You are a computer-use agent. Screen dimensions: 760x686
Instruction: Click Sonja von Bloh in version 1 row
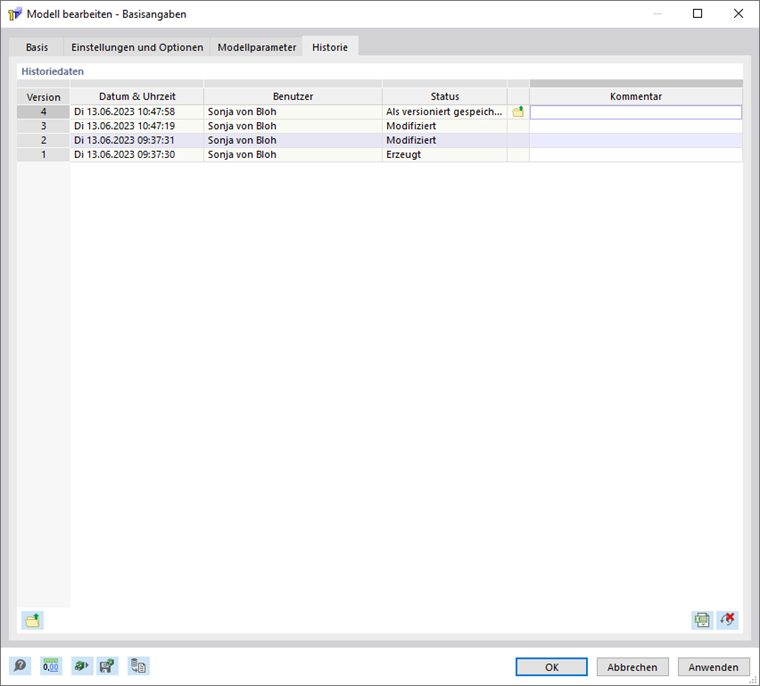[293, 155]
